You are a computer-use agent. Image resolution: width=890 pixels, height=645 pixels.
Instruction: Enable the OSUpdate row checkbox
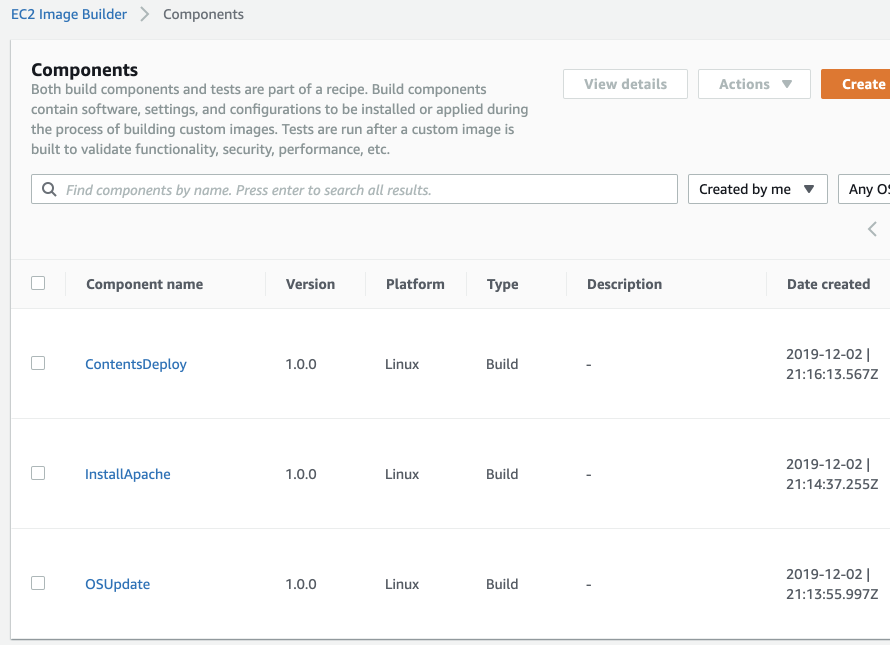pyautogui.click(x=37, y=583)
